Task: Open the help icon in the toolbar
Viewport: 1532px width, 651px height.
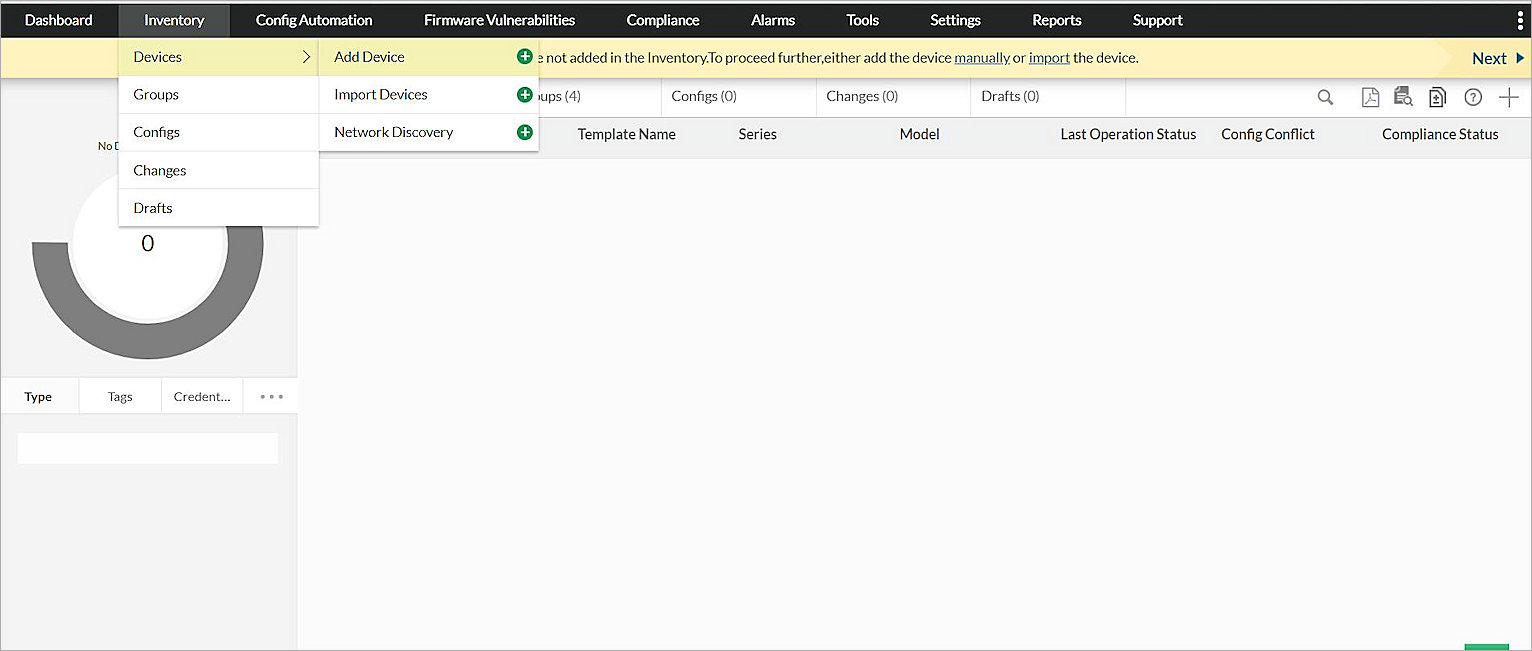Action: [1472, 97]
